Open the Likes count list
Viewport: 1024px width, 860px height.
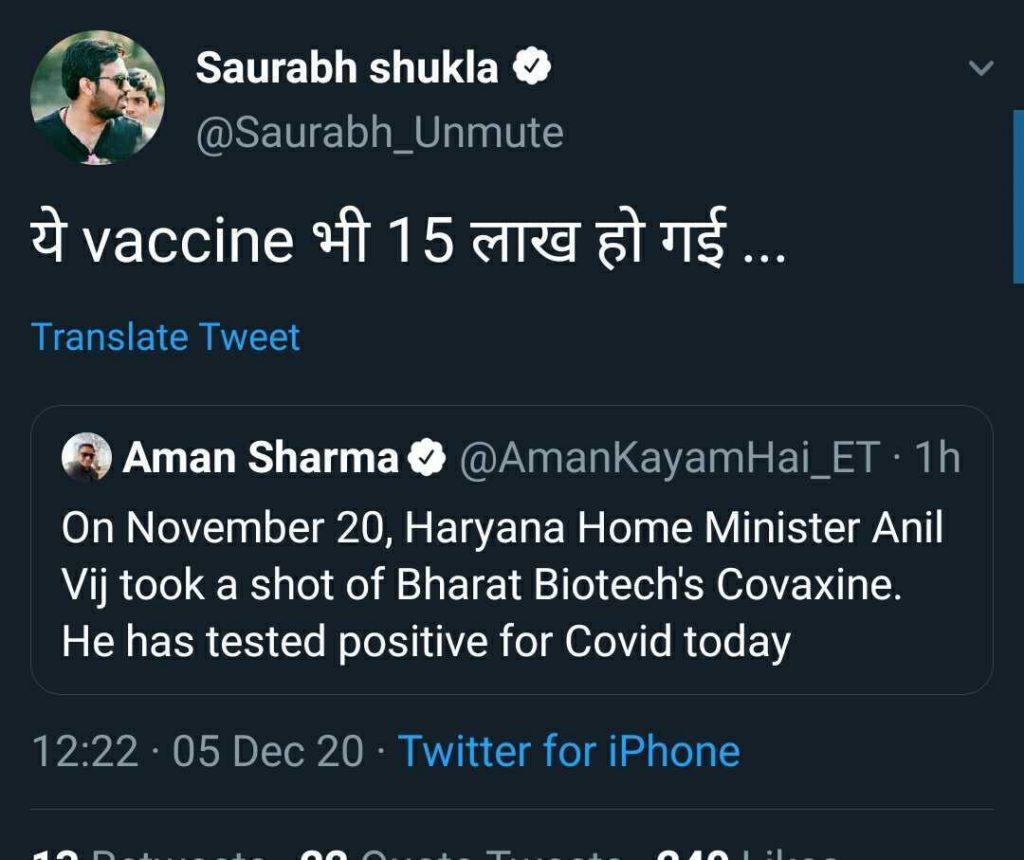[740, 852]
